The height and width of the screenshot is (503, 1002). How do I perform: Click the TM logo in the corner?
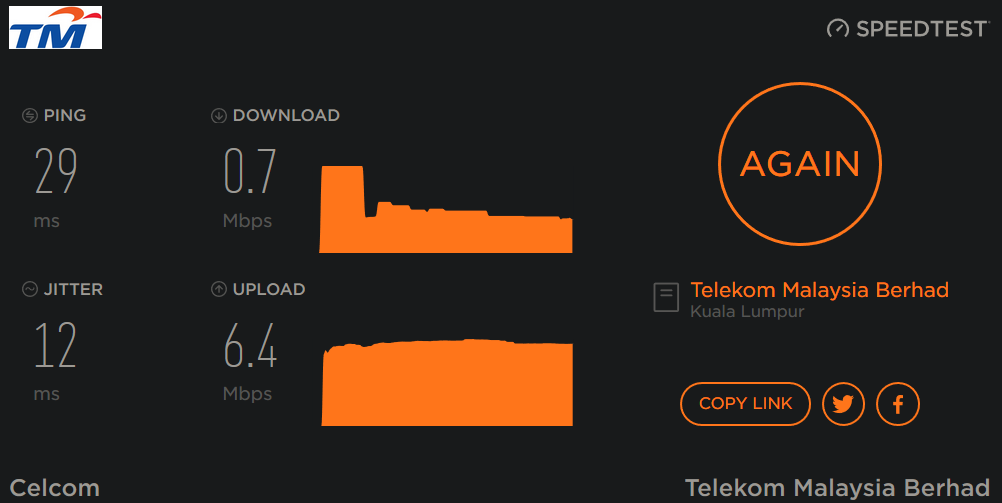pos(56,28)
